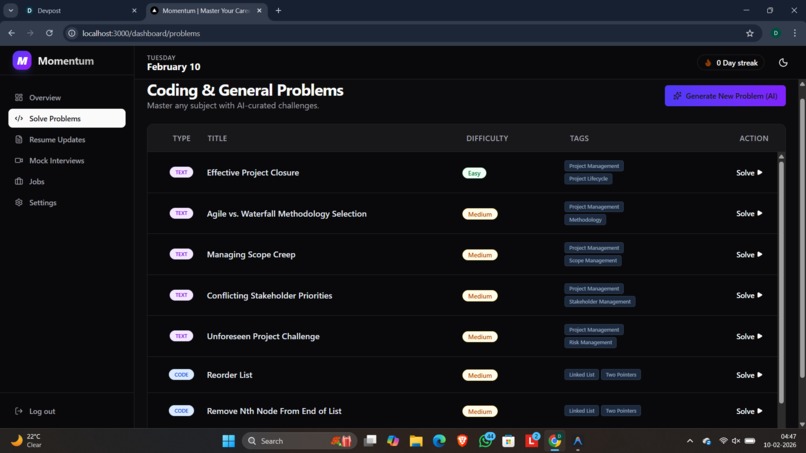Open Brave browser from taskbar
The height and width of the screenshot is (453, 806).
point(462,441)
